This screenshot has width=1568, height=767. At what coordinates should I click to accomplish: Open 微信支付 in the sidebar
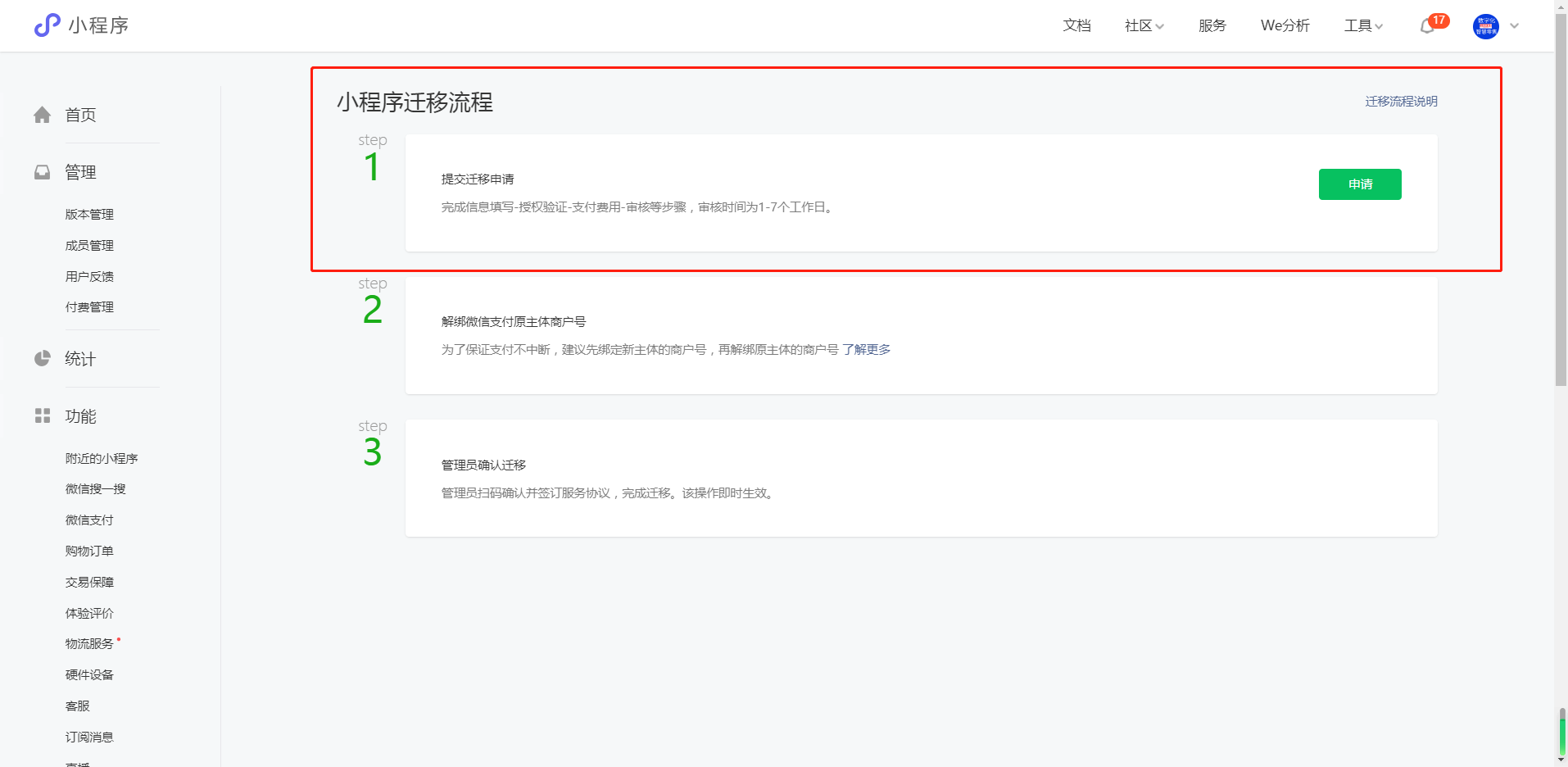pyautogui.click(x=89, y=520)
